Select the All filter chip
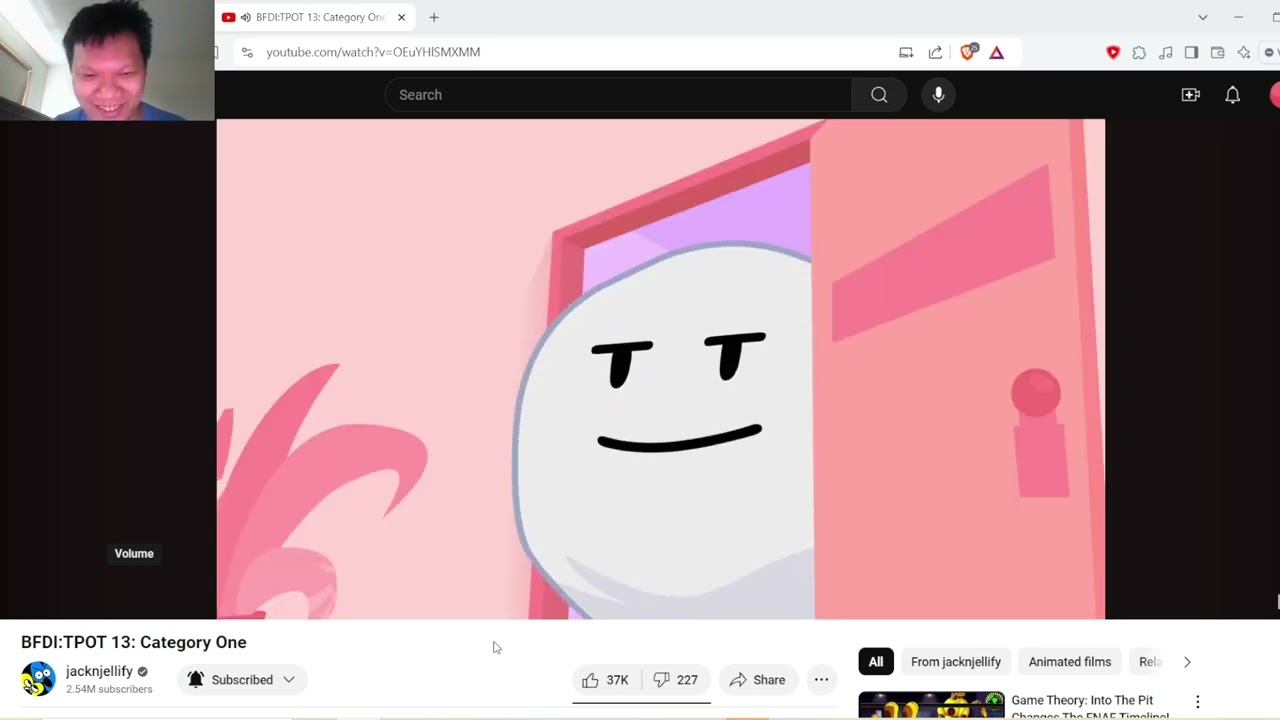The width and height of the screenshot is (1280, 720). tap(876, 662)
